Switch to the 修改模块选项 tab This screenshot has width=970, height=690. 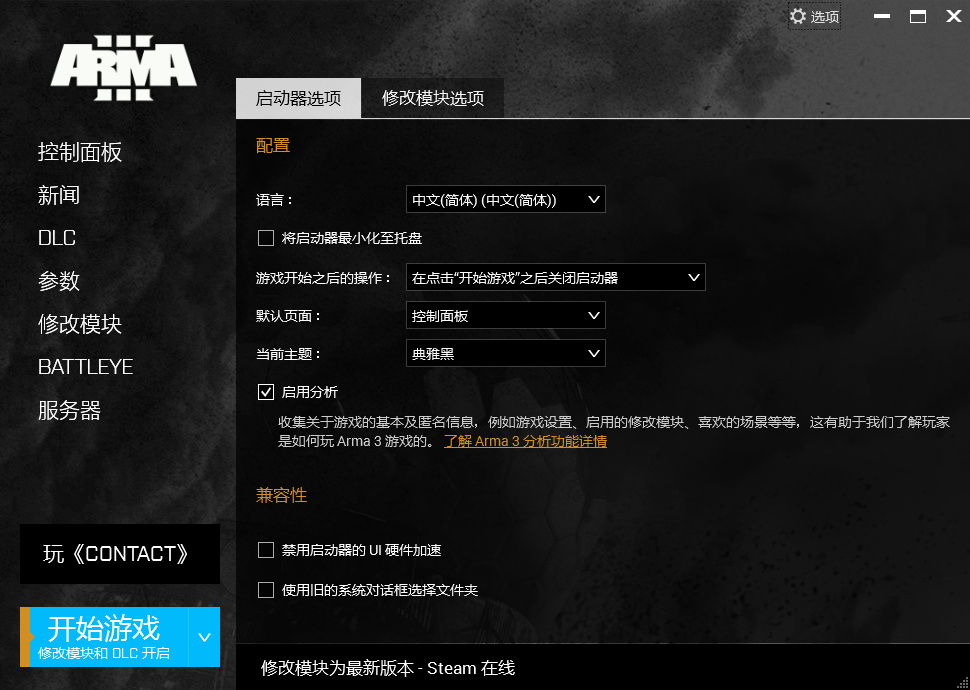click(432, 98)
